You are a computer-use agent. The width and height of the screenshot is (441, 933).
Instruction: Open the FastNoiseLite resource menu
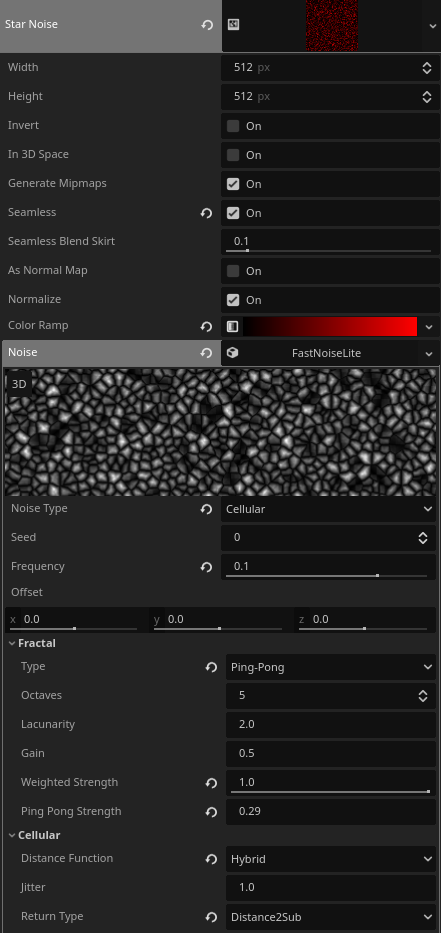pos(429,353)
